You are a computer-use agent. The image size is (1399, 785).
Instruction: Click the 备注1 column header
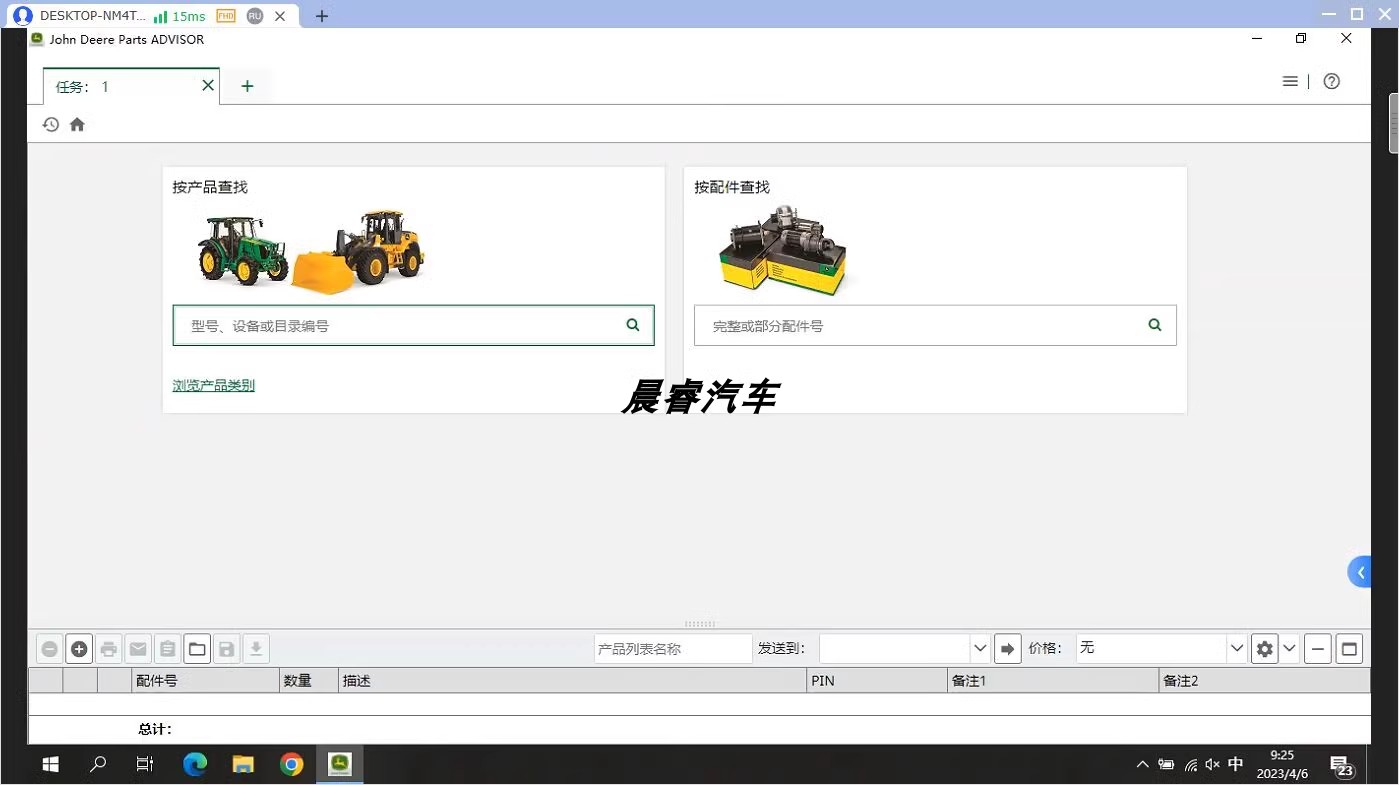click(x=1053, y=681)
